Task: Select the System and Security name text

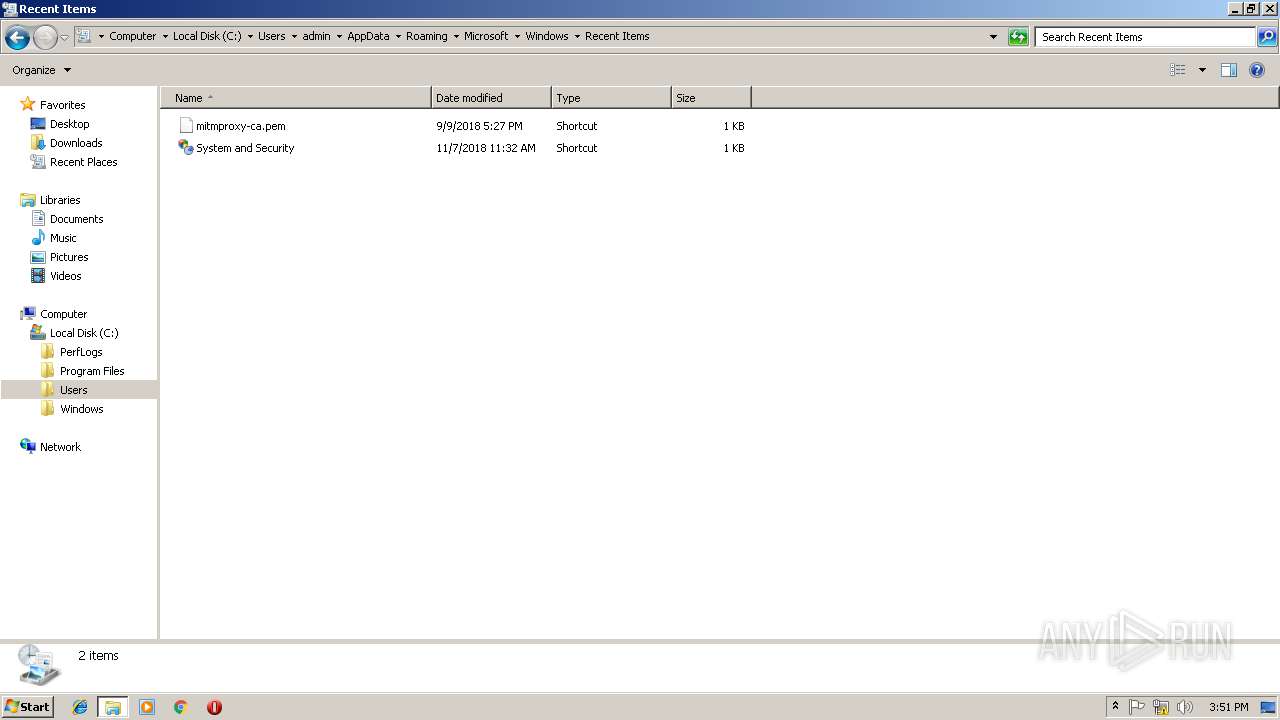Action: pyautogui.click(x=245, y=148)
